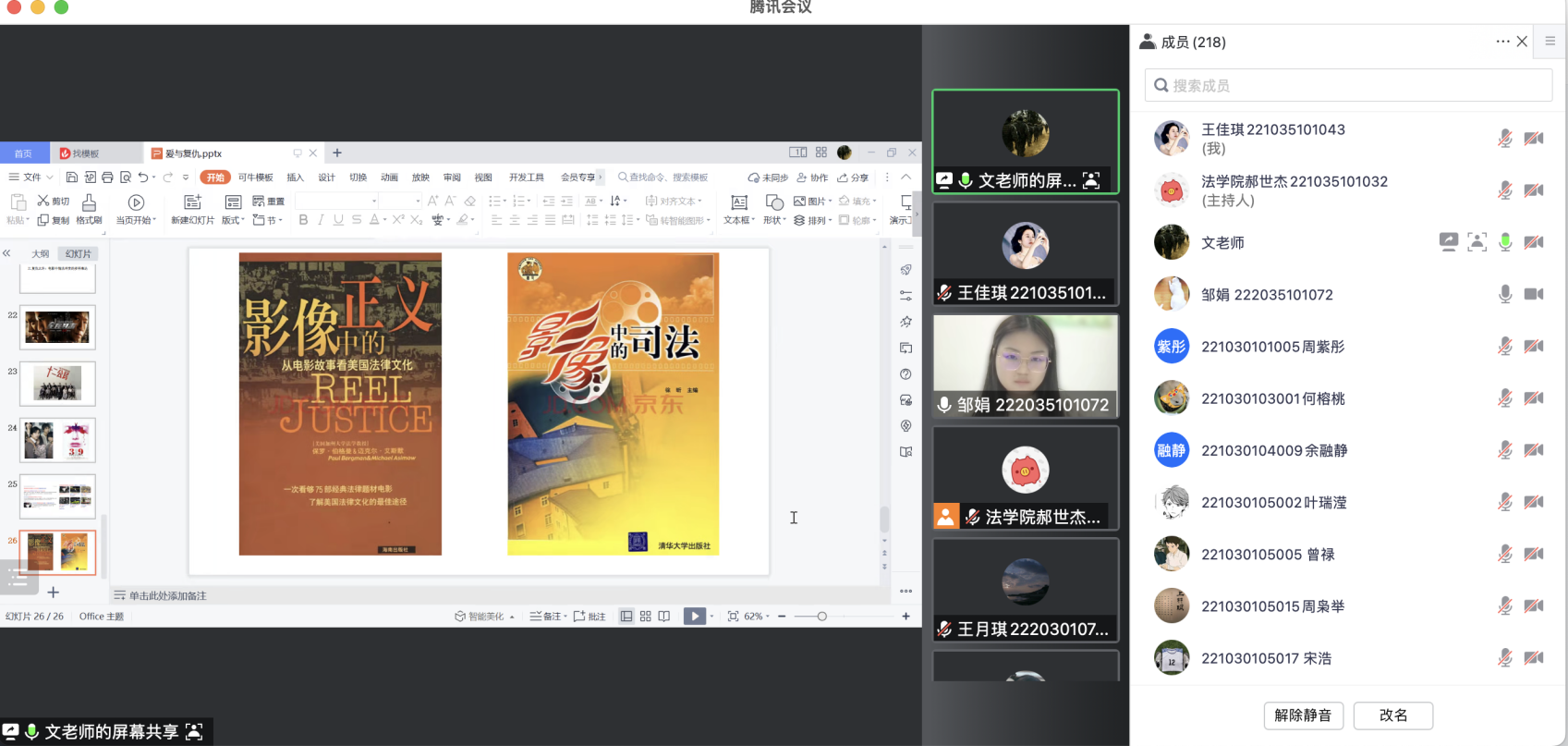
Task: Click the New Slide (新建幻灯片) icon
Action: click(x=192, y=202)
